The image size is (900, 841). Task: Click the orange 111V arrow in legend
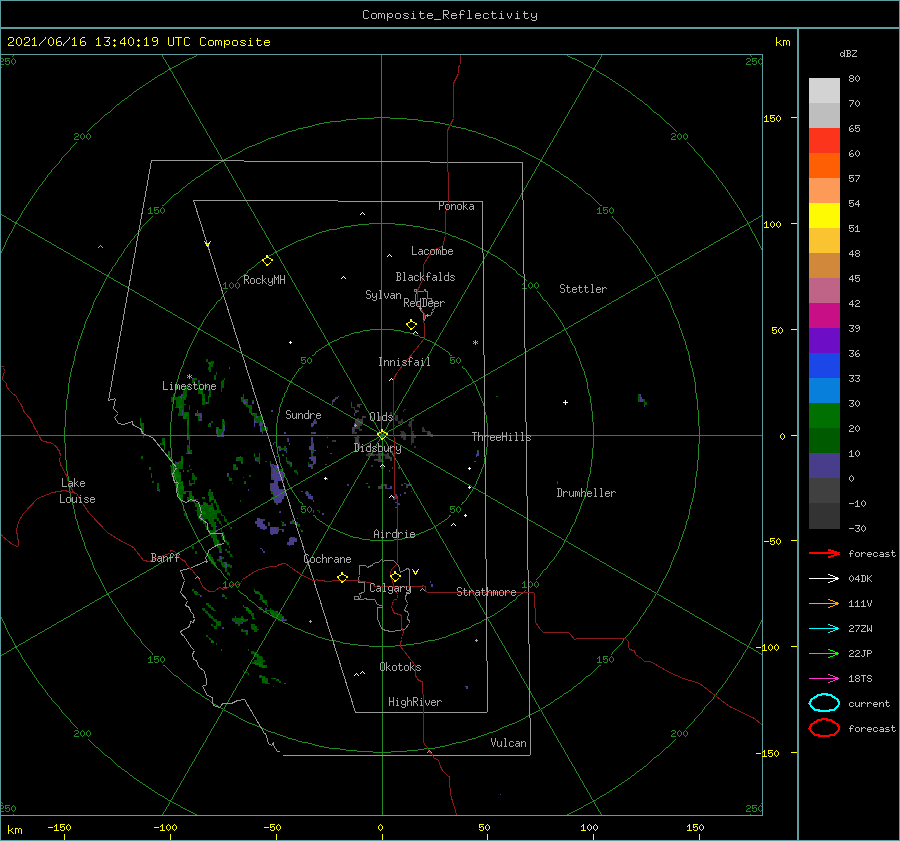[x=824, y=603]
